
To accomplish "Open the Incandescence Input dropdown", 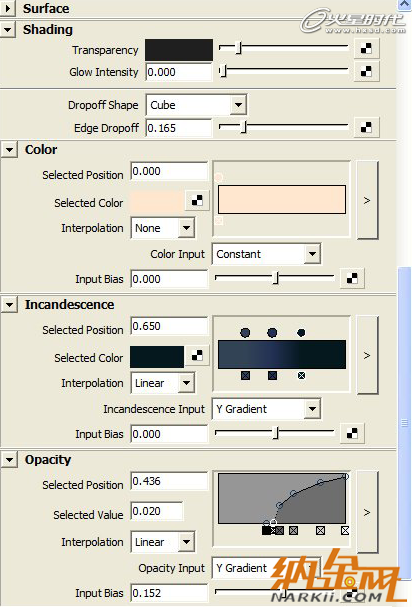I will [x=266, y=409].
